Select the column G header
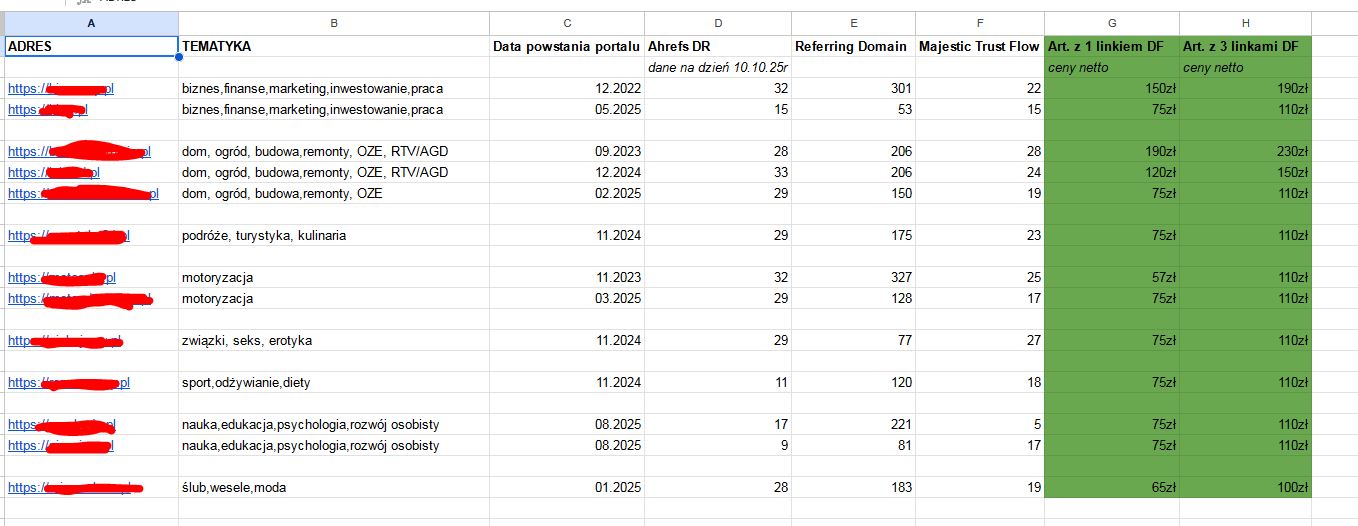This screenshot has height=526, width=1358. [1111, 23]
